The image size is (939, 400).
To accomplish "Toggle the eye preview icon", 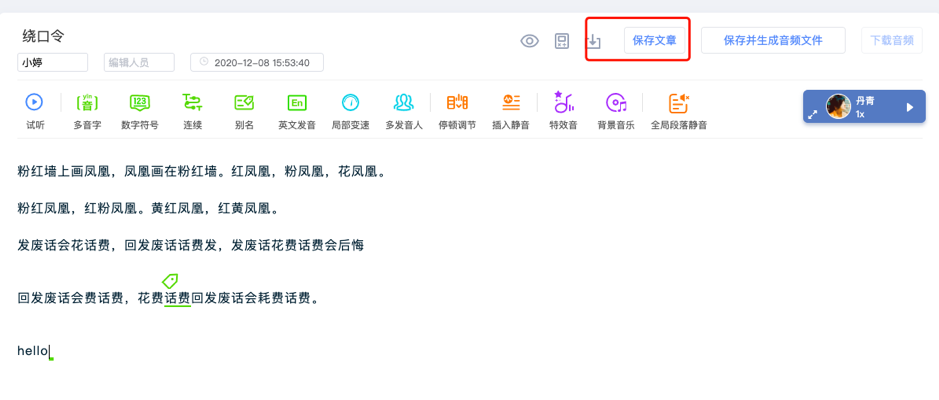I will [x=529, y=41].
